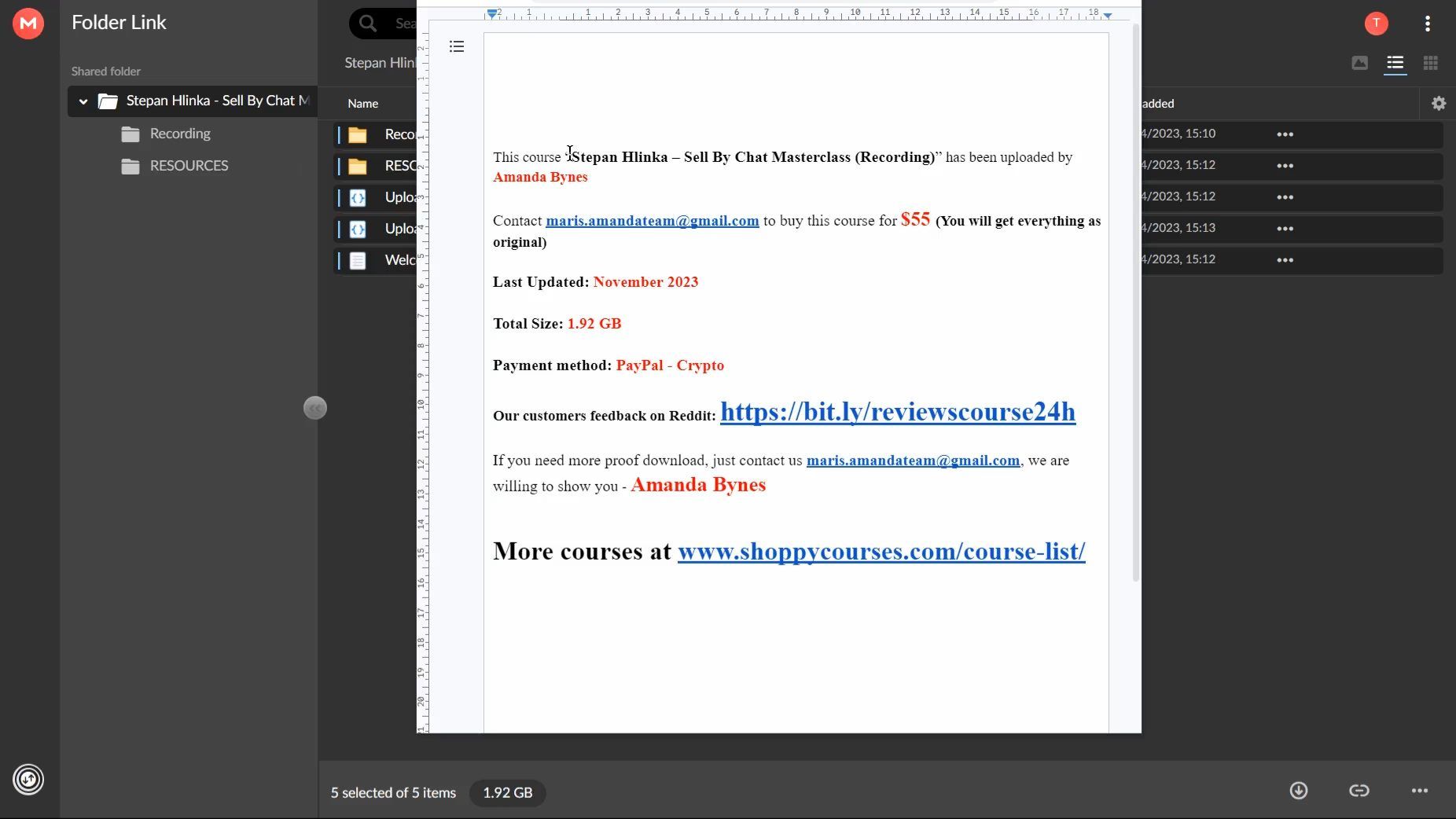The height and width of the screenshot is (819, 1456).
Task: Open more actions in bottom bar
Action: [1419, 791]
